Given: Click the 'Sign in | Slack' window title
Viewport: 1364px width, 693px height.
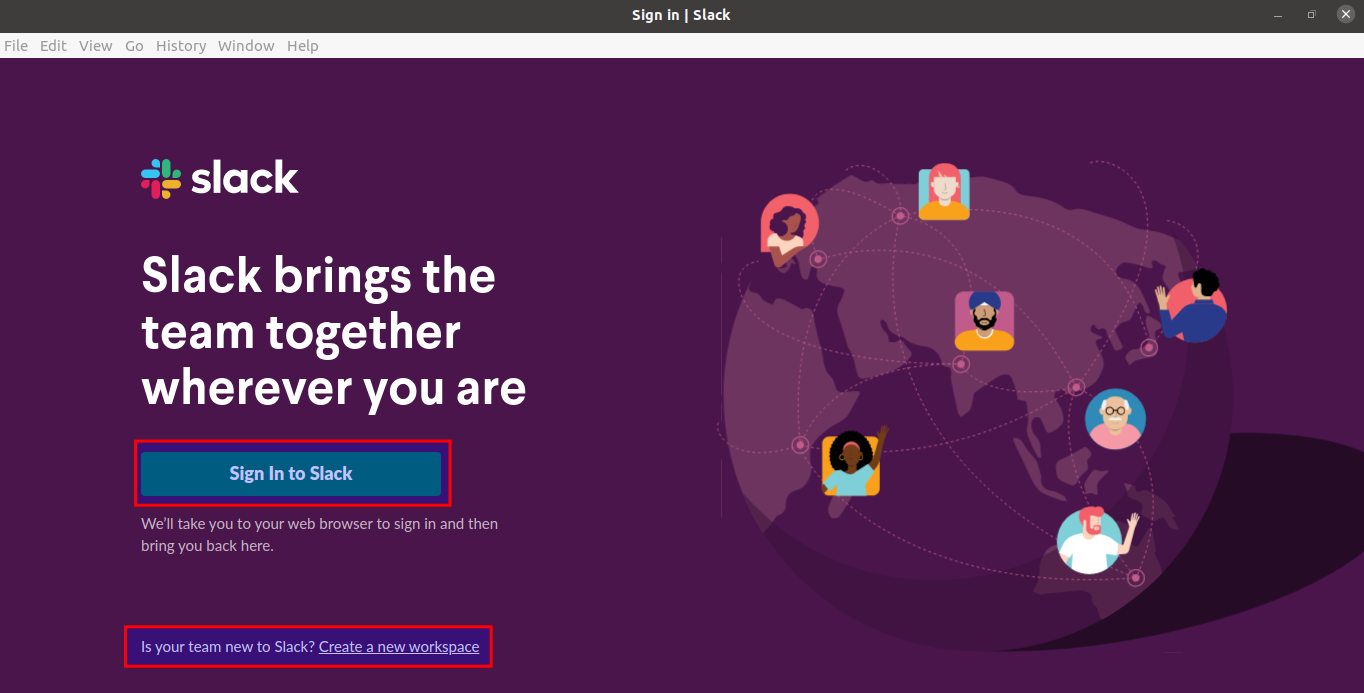Looking at the screenshot, I should coord(681,15).
